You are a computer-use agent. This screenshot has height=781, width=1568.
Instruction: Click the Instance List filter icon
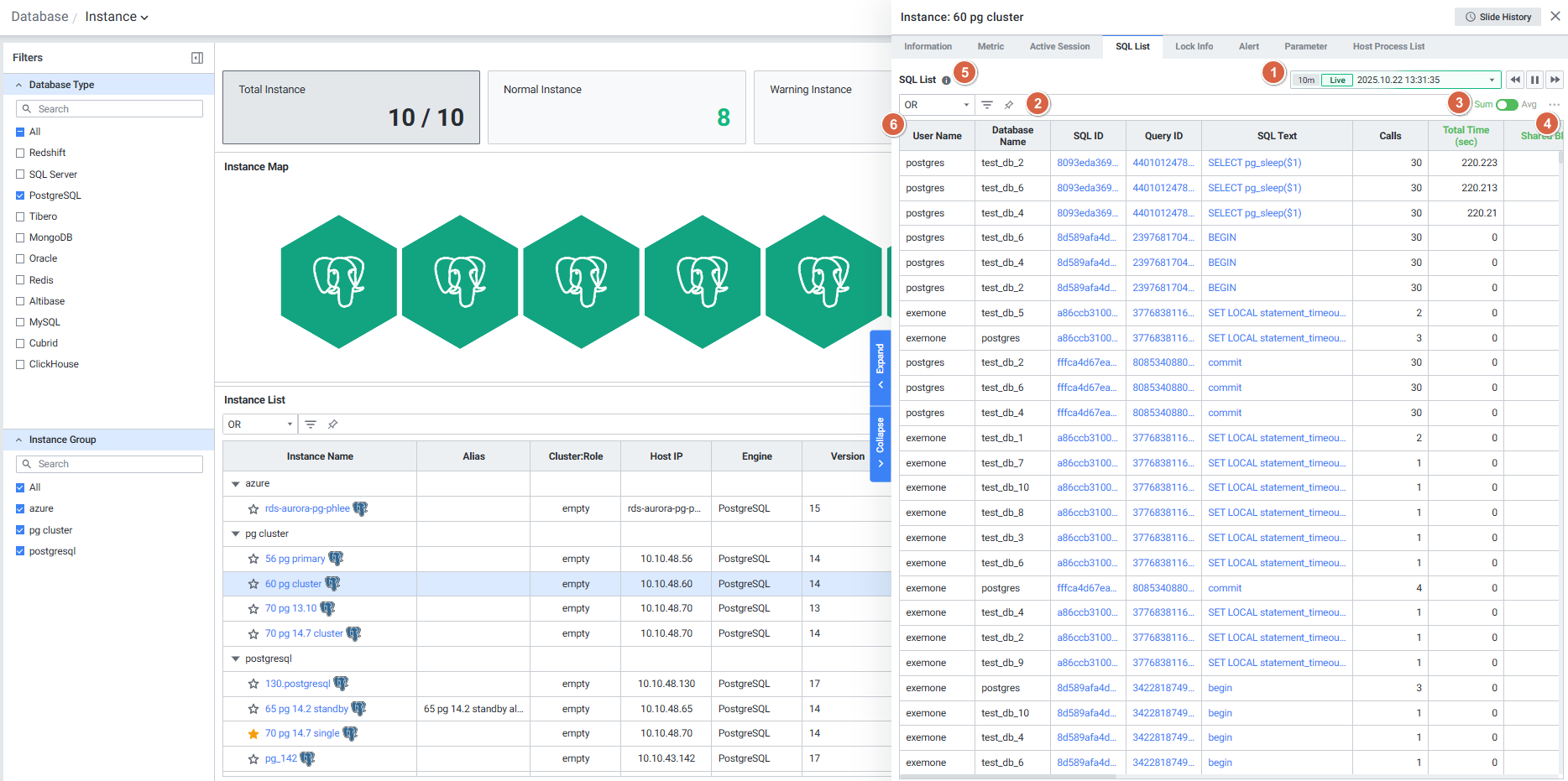(311, 424)
